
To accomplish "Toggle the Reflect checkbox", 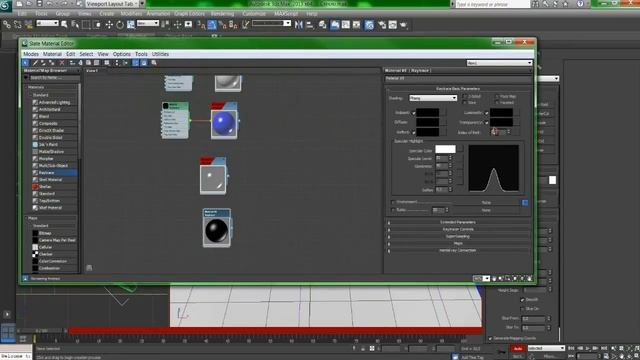I will point(413,132).
